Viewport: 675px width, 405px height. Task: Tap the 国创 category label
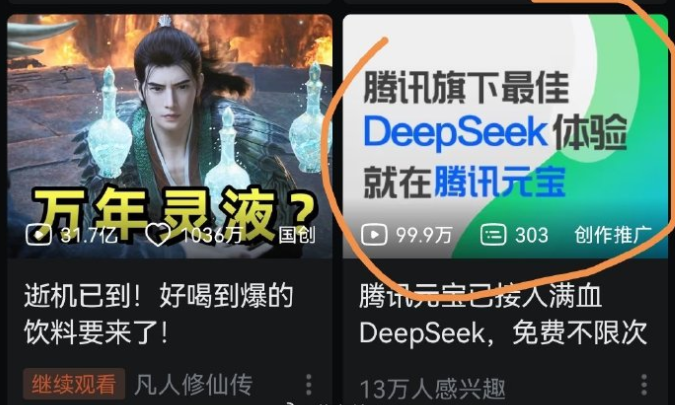297,235
